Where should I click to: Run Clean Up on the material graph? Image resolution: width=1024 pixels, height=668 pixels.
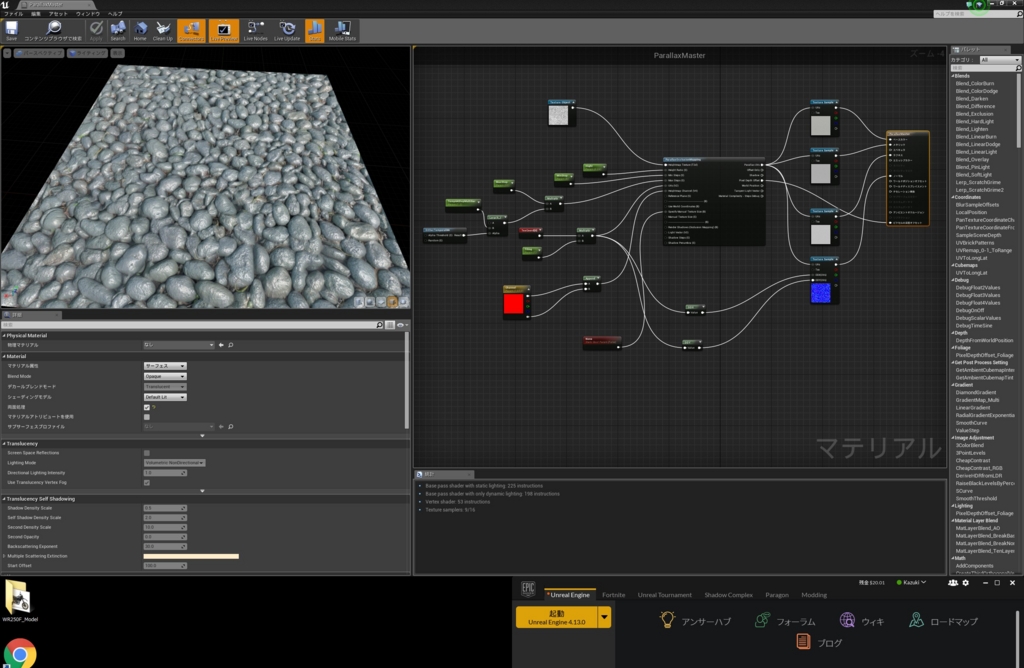click(163, 30)
